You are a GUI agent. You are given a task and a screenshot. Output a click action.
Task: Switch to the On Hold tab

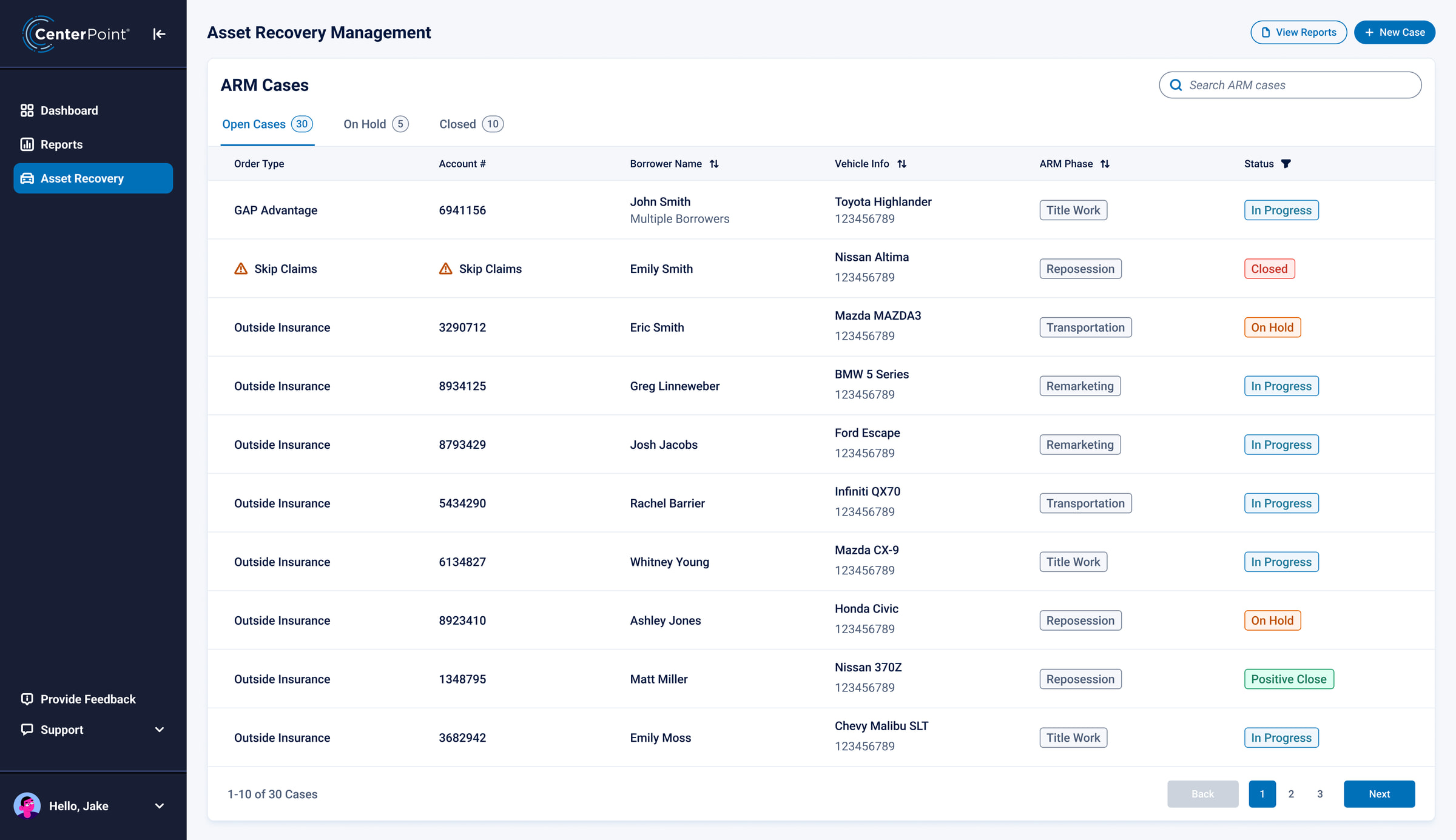coord(376,124)
